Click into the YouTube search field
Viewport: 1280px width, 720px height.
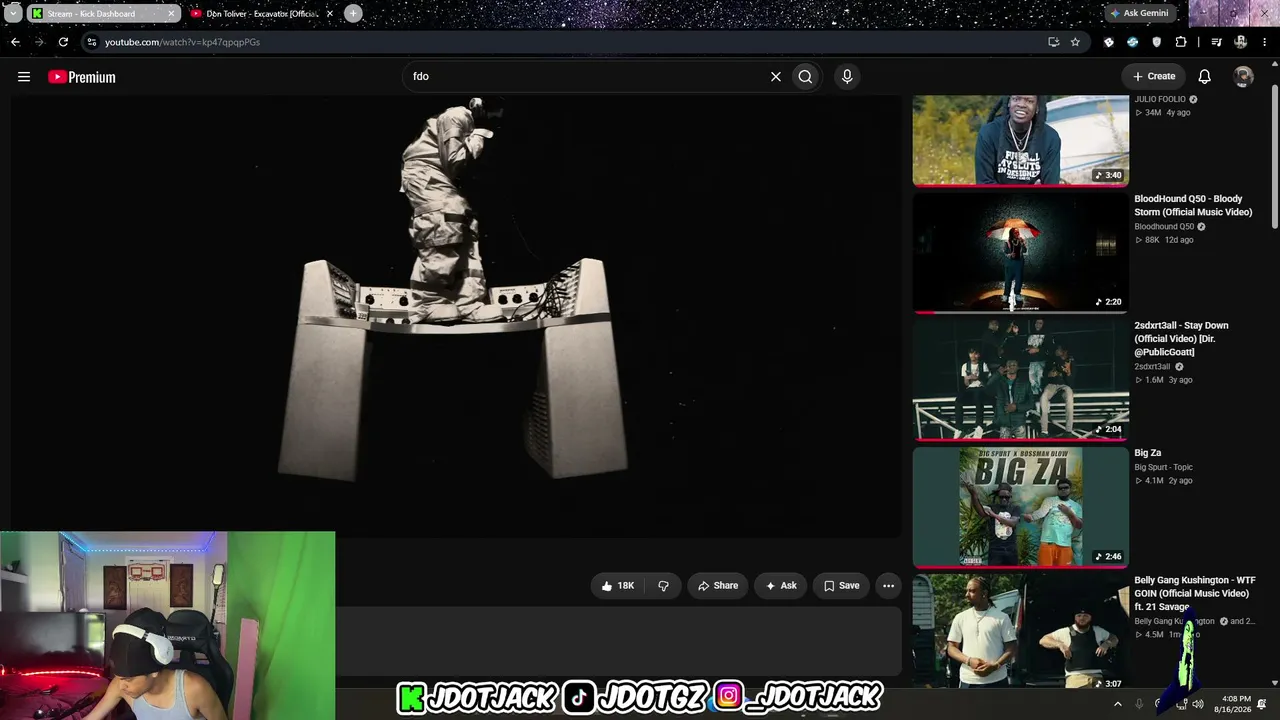click(585, 76)
